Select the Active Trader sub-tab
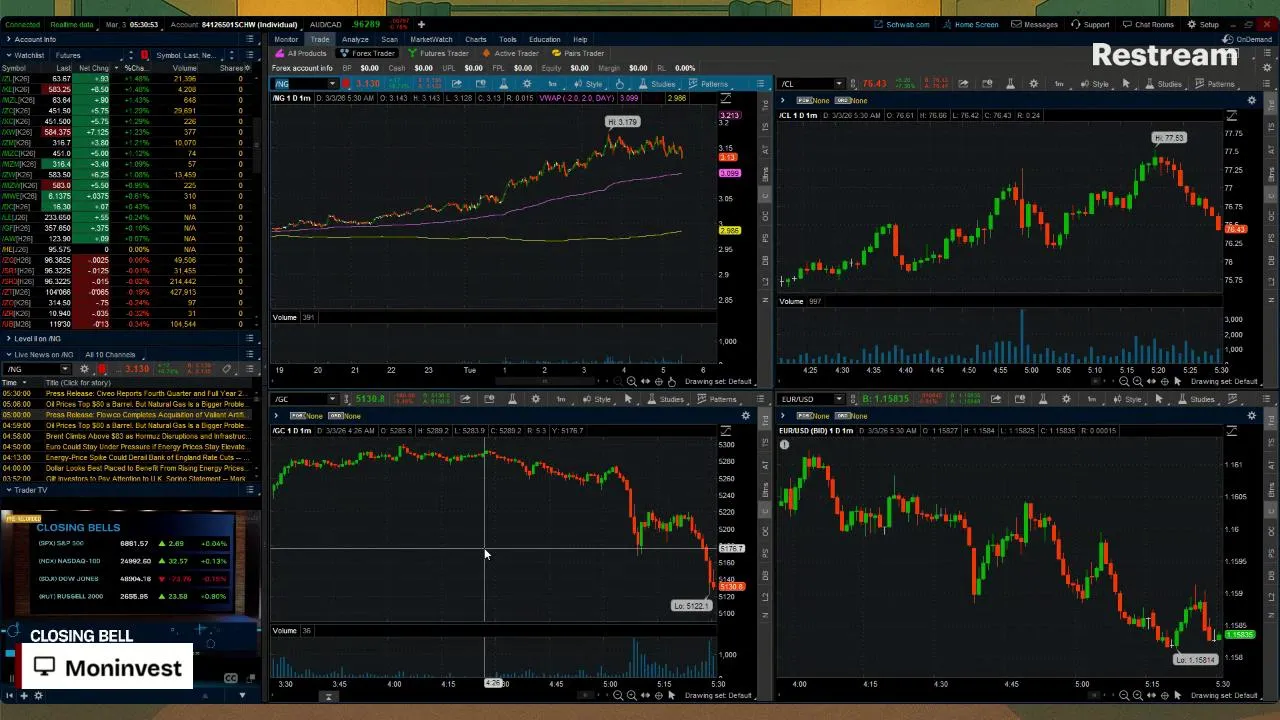The image size is (1280, 720). 512,53
